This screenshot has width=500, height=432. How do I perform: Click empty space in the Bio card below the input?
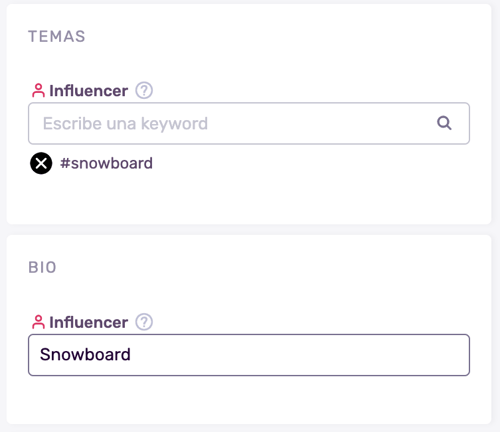point(249,400)
